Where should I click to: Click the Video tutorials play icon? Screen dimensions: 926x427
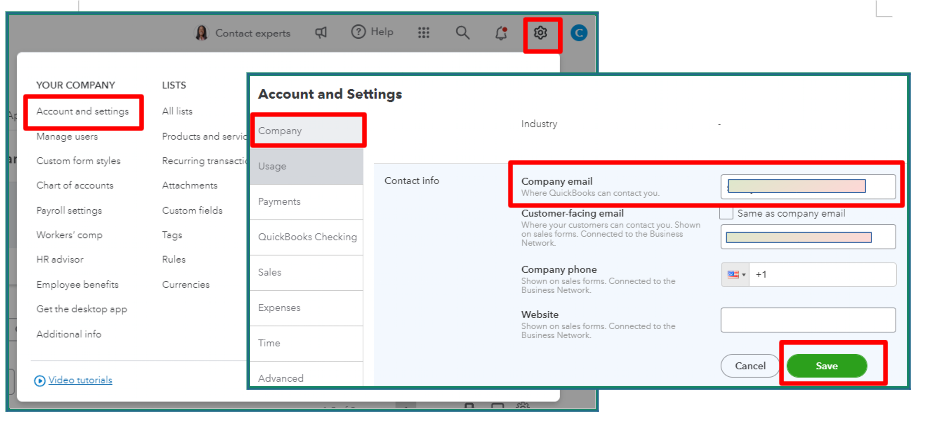pos(40,380)
